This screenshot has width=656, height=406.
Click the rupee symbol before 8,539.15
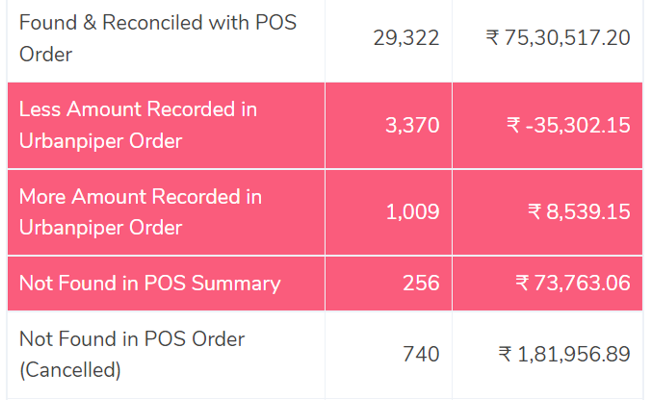pyautogui.click(x=534, y=211)
